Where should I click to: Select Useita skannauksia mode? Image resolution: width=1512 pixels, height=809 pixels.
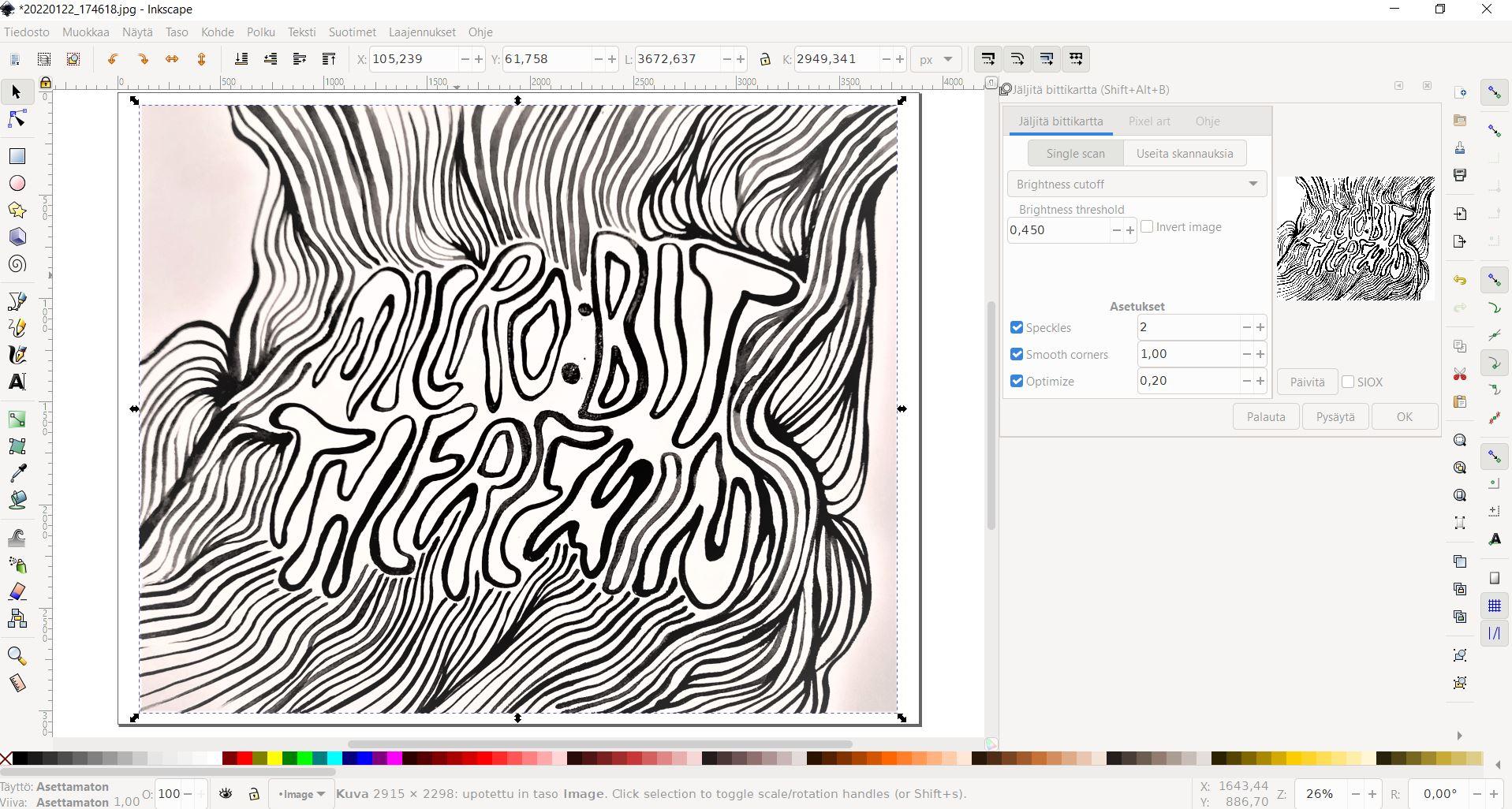1185,153
